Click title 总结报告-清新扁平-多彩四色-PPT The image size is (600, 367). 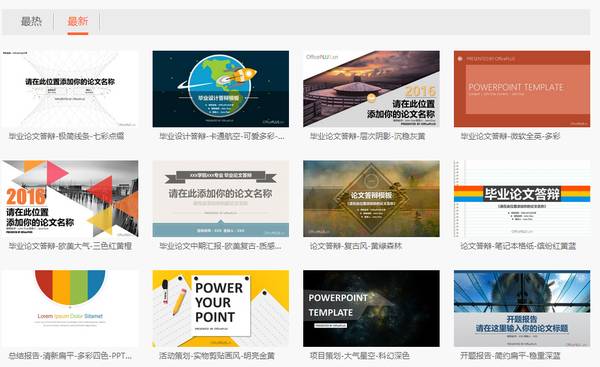click(x=70, y=356)
